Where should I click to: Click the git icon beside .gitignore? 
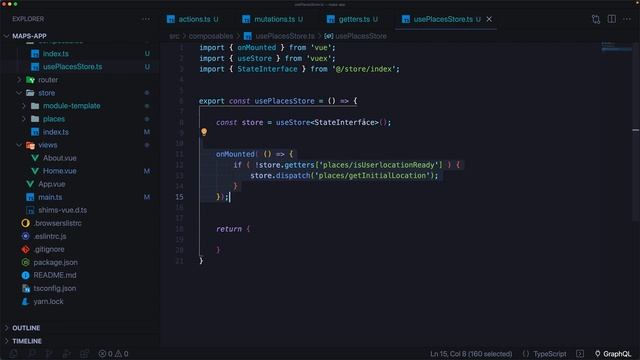pos(25,249)
